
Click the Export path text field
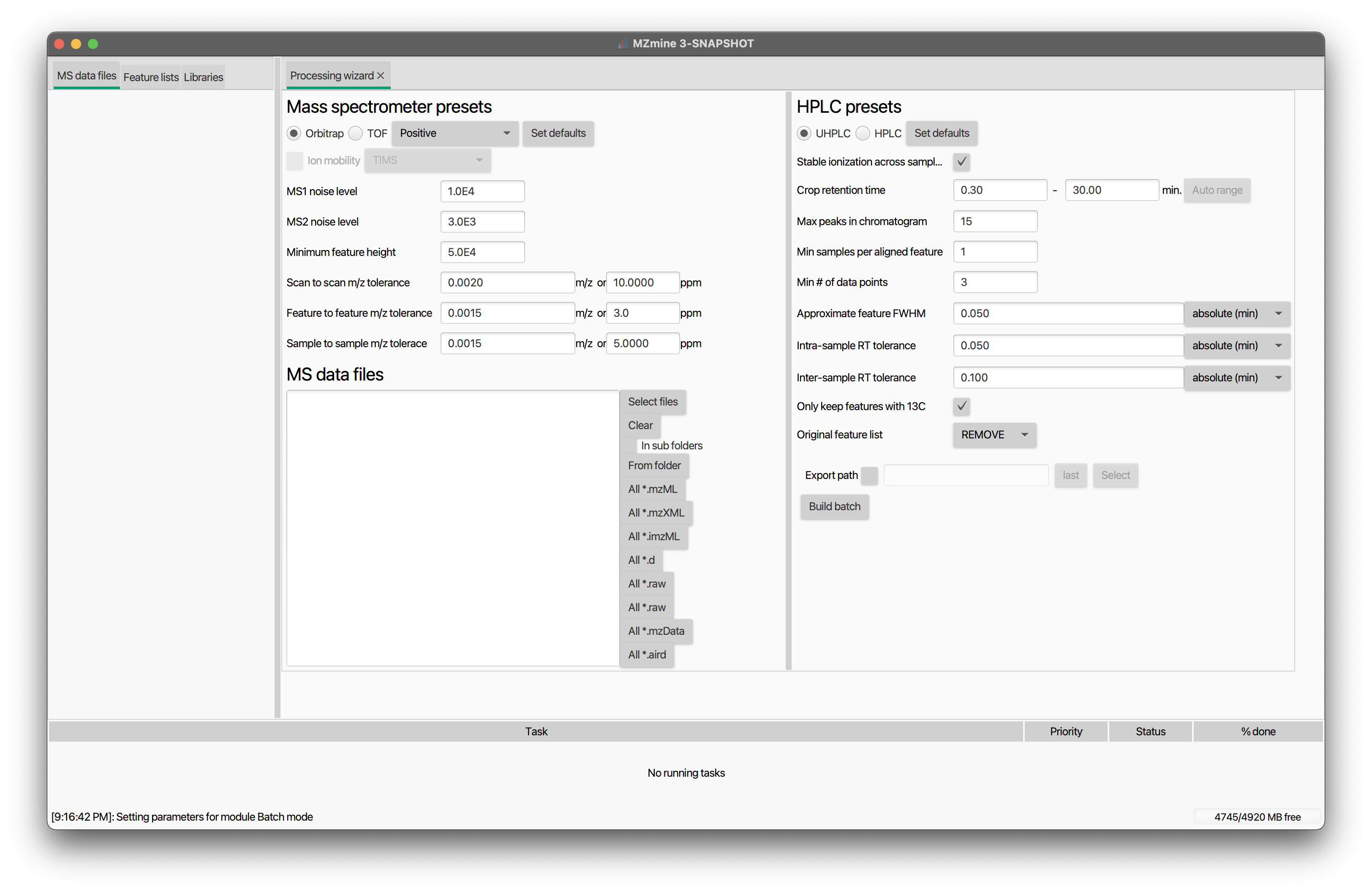point(966,476)
